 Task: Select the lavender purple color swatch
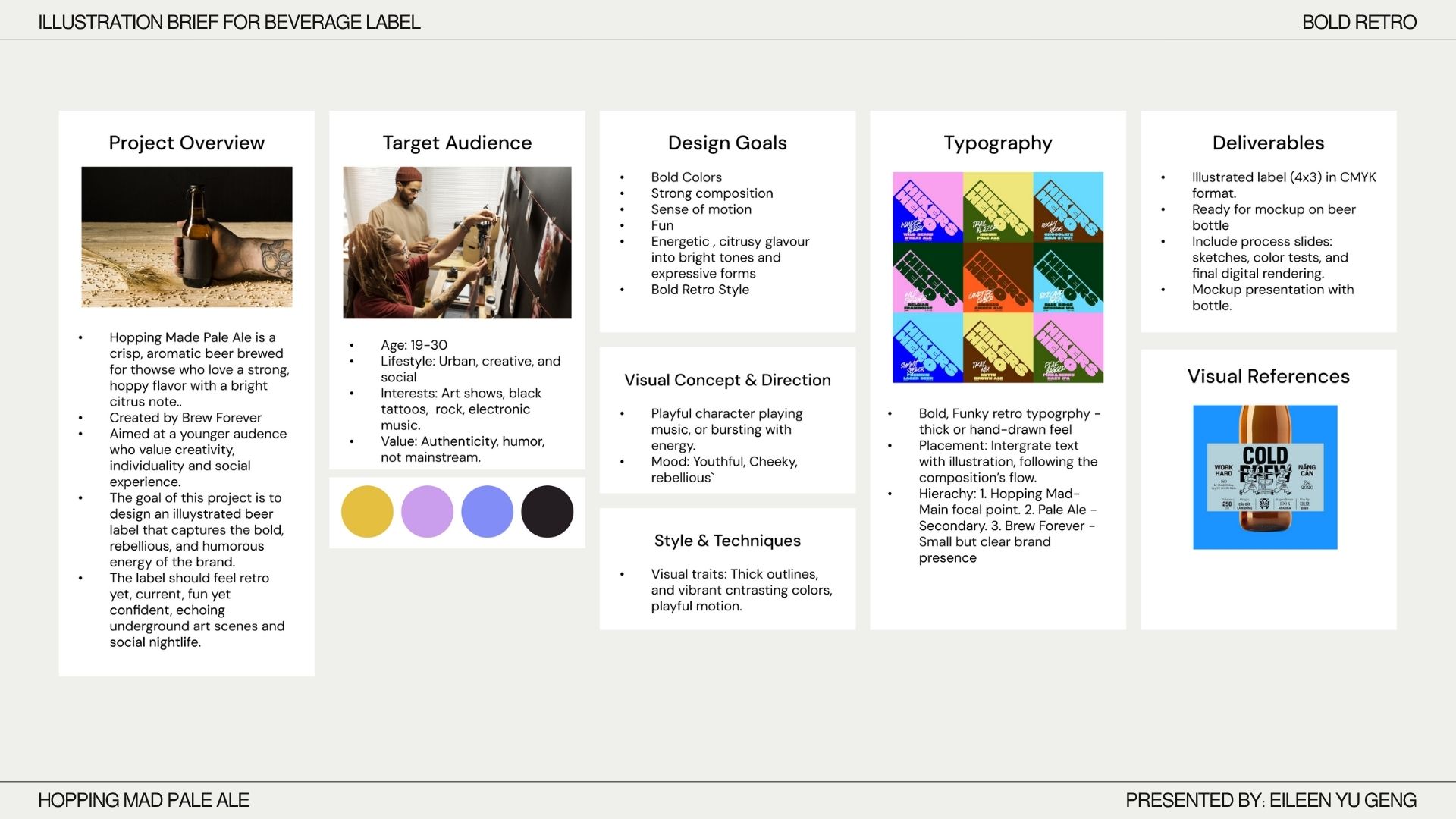pyautogui.click(x=427, y=512)
